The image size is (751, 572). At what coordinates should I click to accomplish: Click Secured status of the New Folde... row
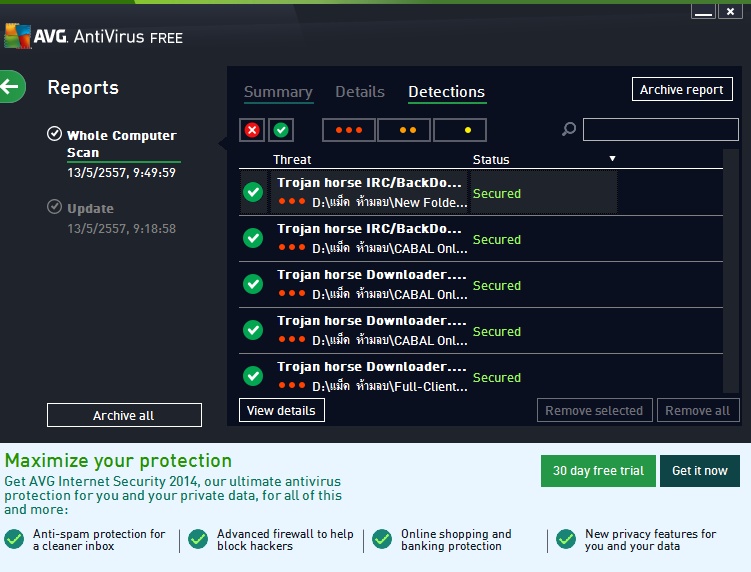point(497,194)
